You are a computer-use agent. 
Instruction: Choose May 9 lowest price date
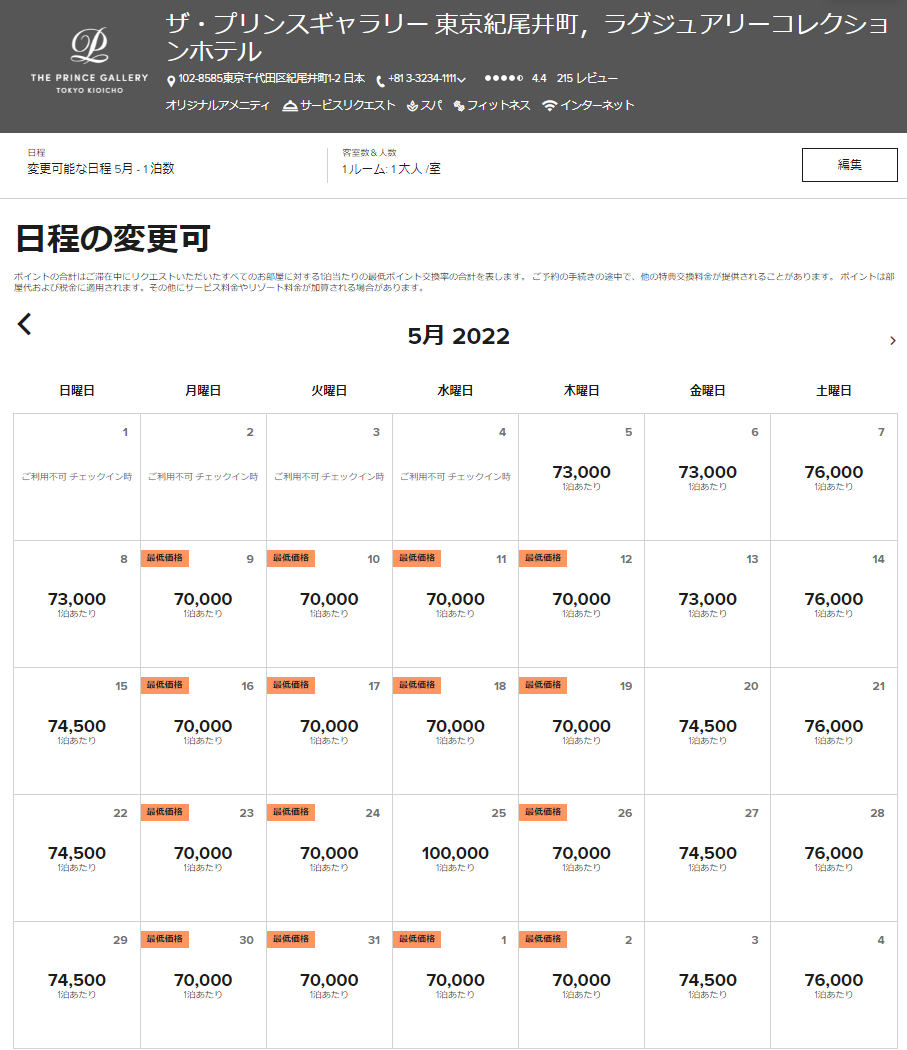(x=203, y=603)
